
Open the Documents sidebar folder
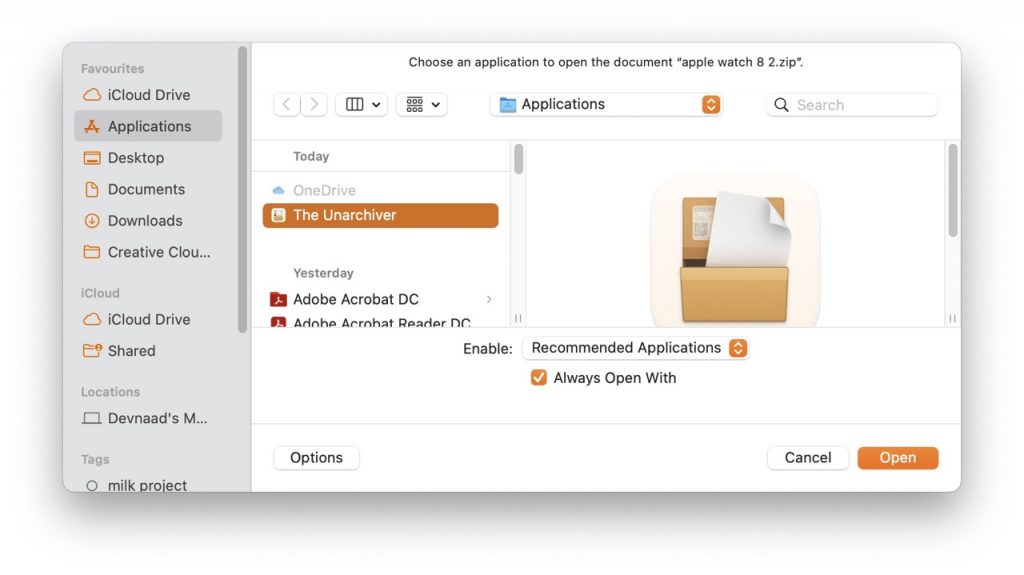pyautogui.click(x=148, y=189)
